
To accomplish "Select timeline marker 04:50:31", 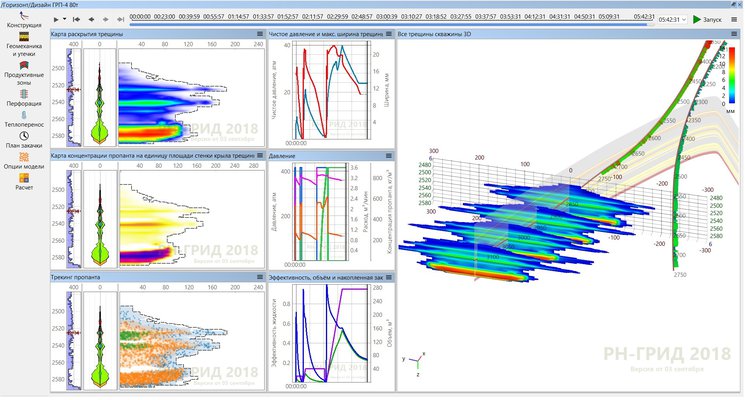I will 584,17.
